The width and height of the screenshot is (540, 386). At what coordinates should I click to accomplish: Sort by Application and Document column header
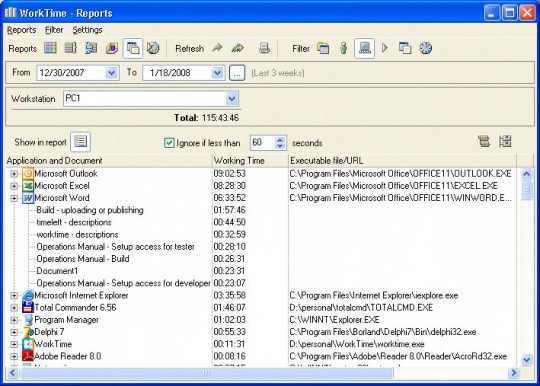coord(108,161)
